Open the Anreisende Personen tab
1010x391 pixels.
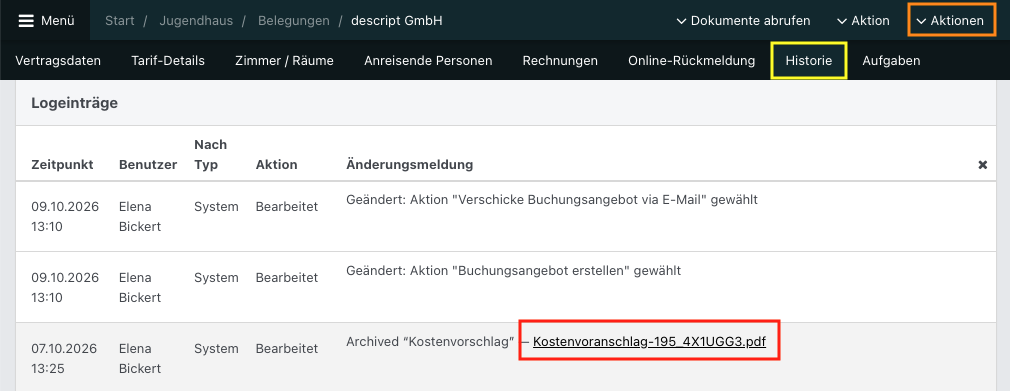coord(428,61)
